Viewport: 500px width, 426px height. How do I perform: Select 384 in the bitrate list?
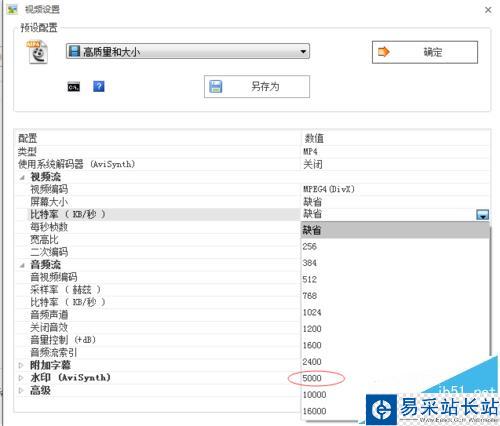[x=395, y=263]
